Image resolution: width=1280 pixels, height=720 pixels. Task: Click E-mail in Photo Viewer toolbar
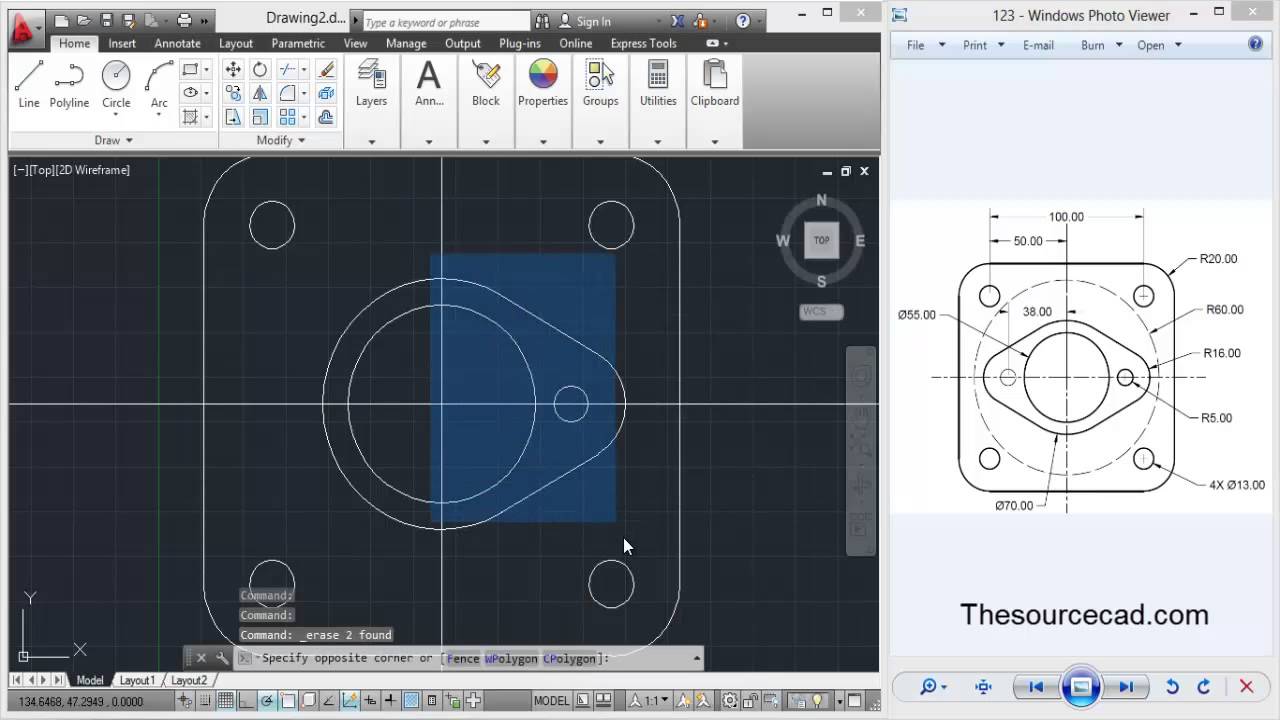tap(1038, 45)
